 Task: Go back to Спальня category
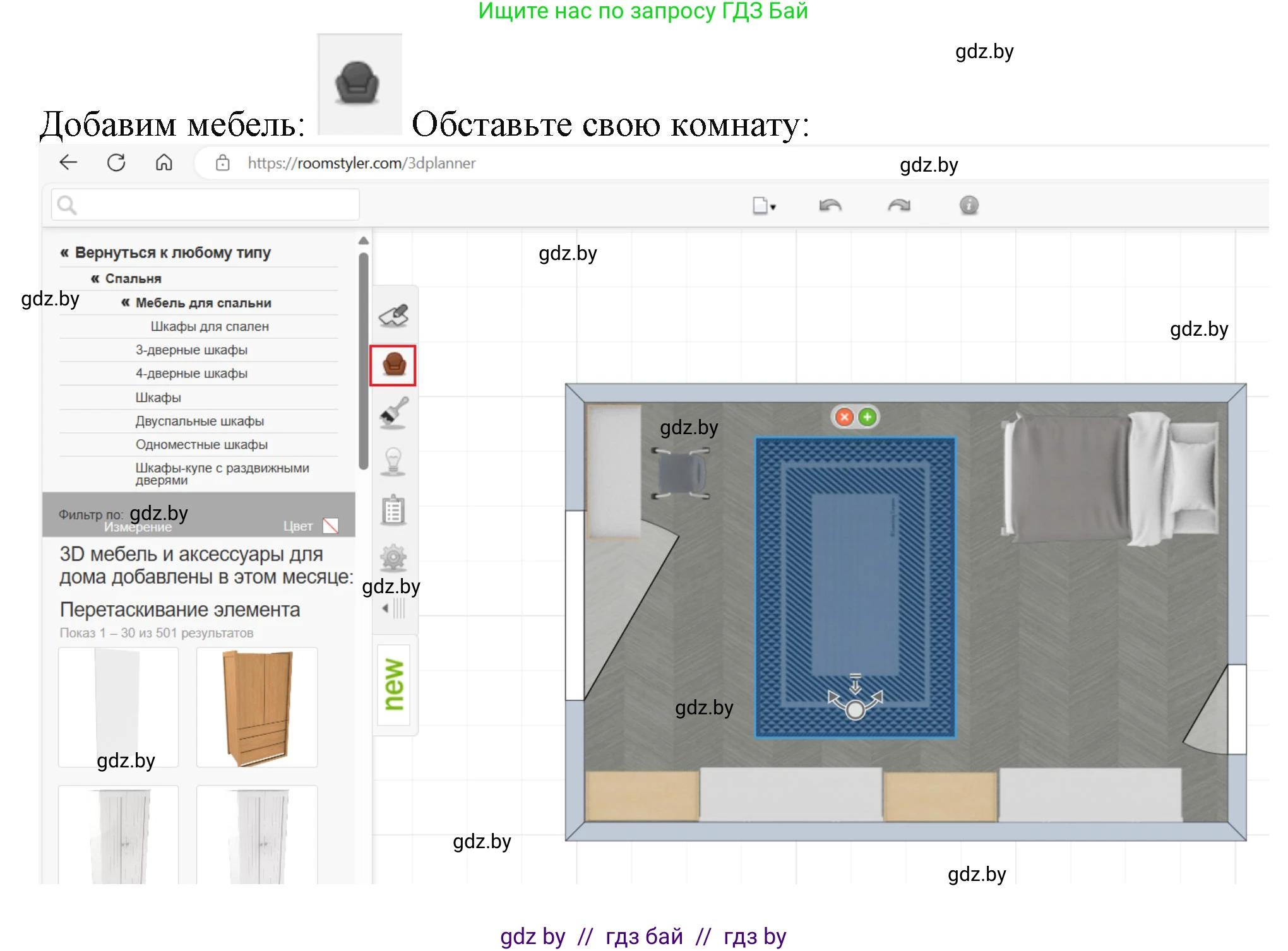[x=126, y=279]
